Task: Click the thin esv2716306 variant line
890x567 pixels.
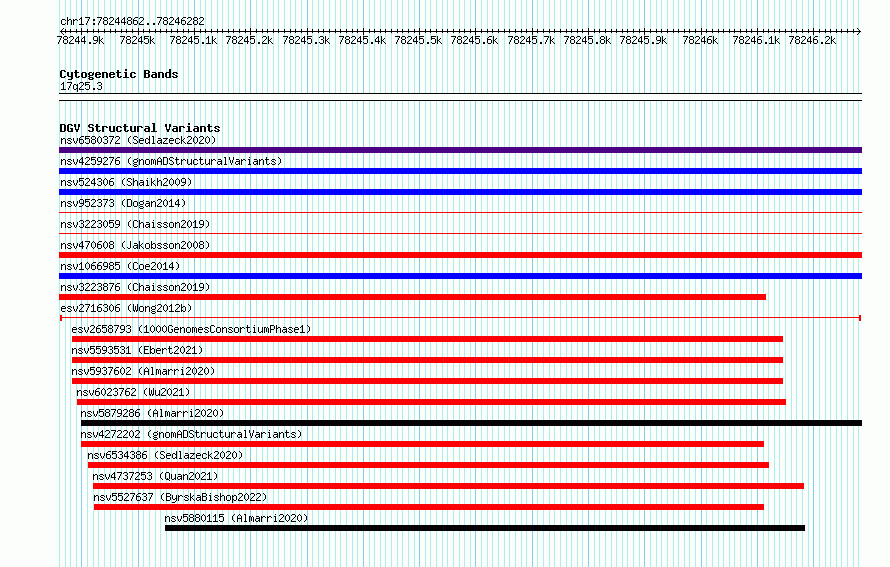Action: (460, 318)
